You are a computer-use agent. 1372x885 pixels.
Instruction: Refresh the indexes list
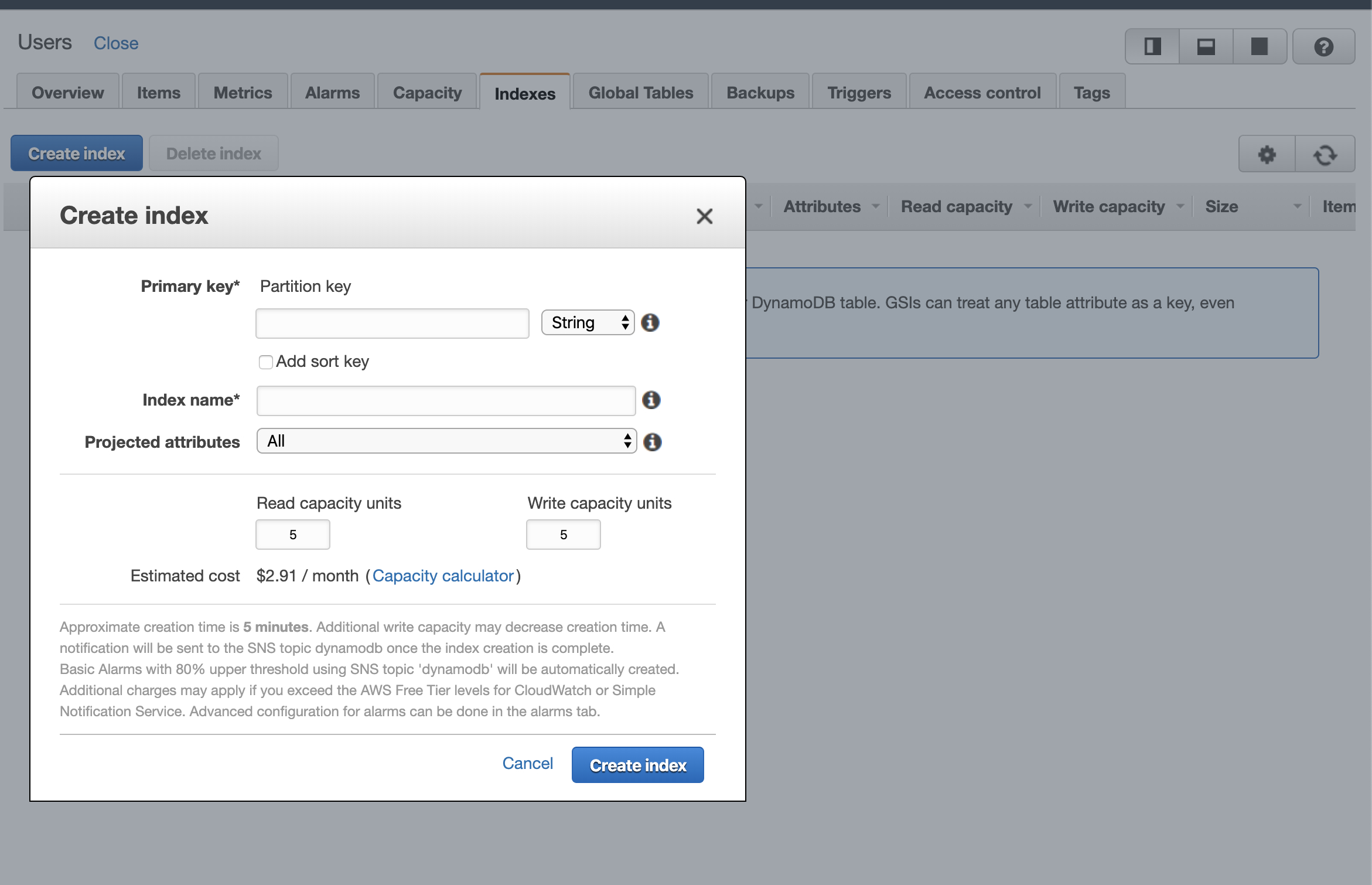tap(1325, 154)
